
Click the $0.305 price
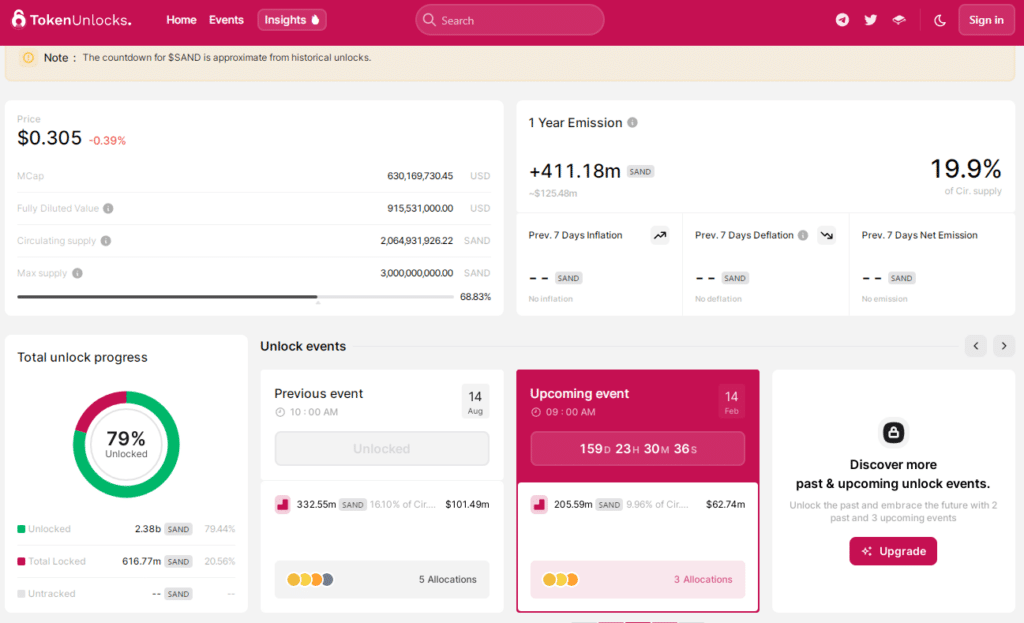tap(50, 138)
